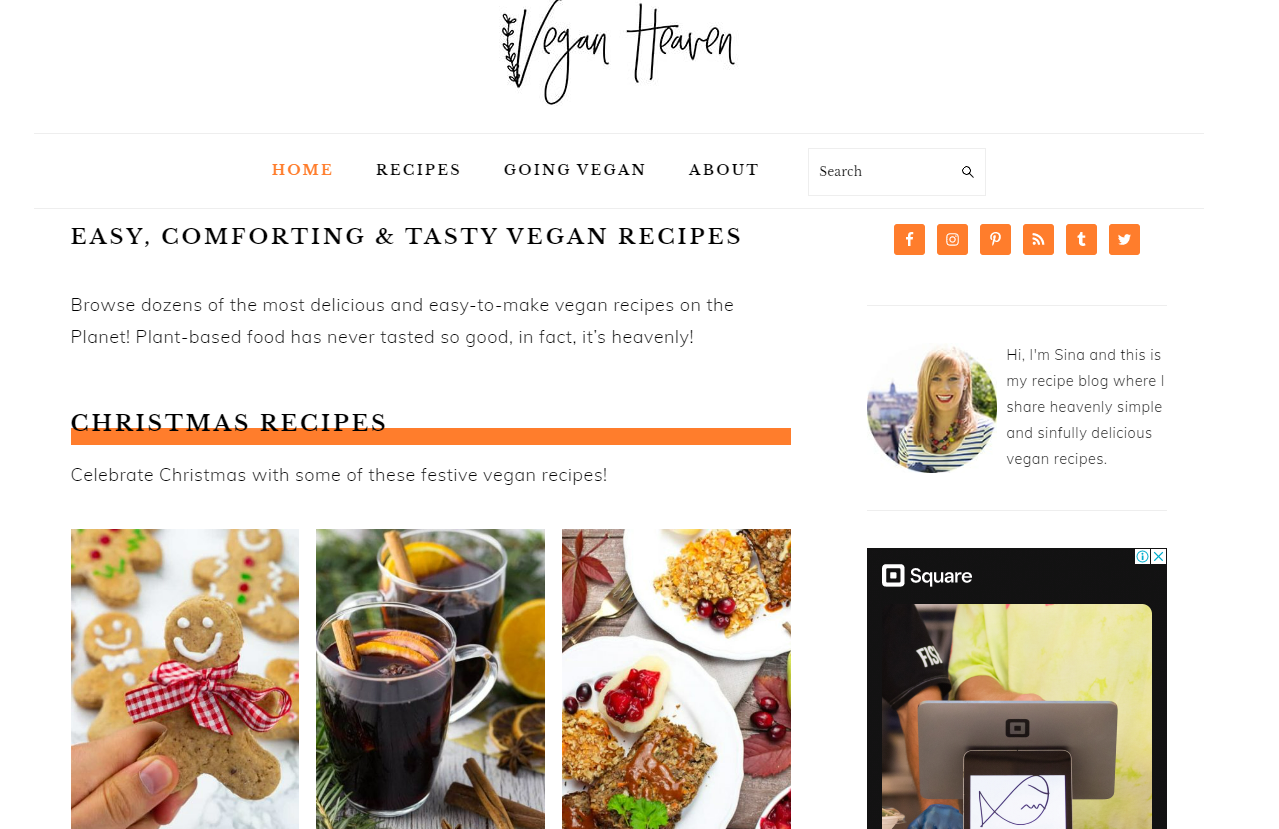Screen dimensions: 1279x829
Task: Open the Going Vegan menu
Action: tap(575, 170)
